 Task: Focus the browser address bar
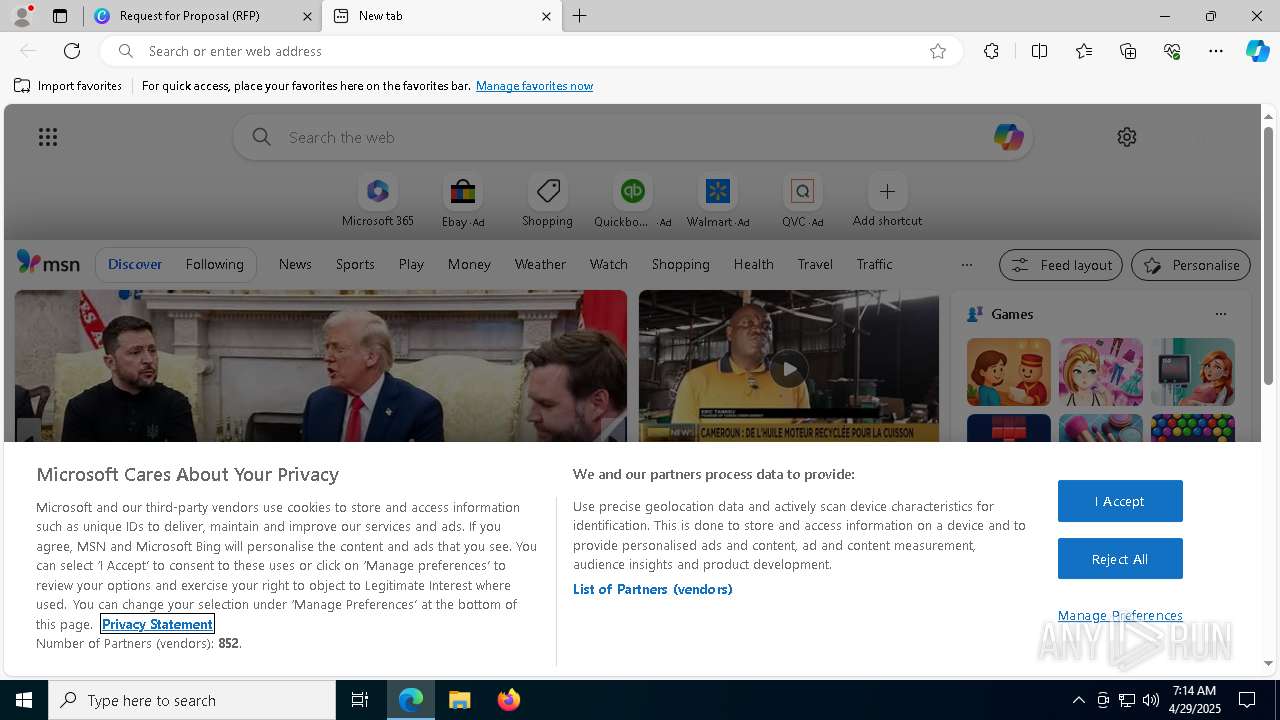530,51
